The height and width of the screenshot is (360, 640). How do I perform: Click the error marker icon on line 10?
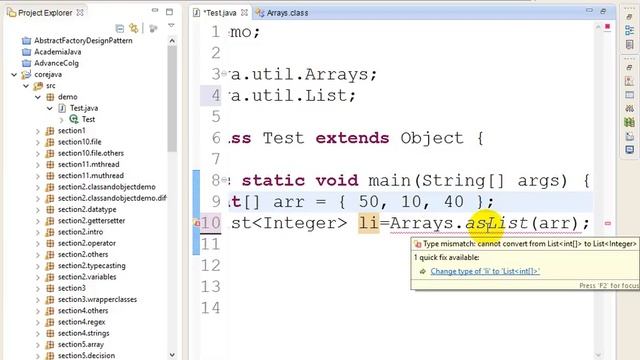196,223
